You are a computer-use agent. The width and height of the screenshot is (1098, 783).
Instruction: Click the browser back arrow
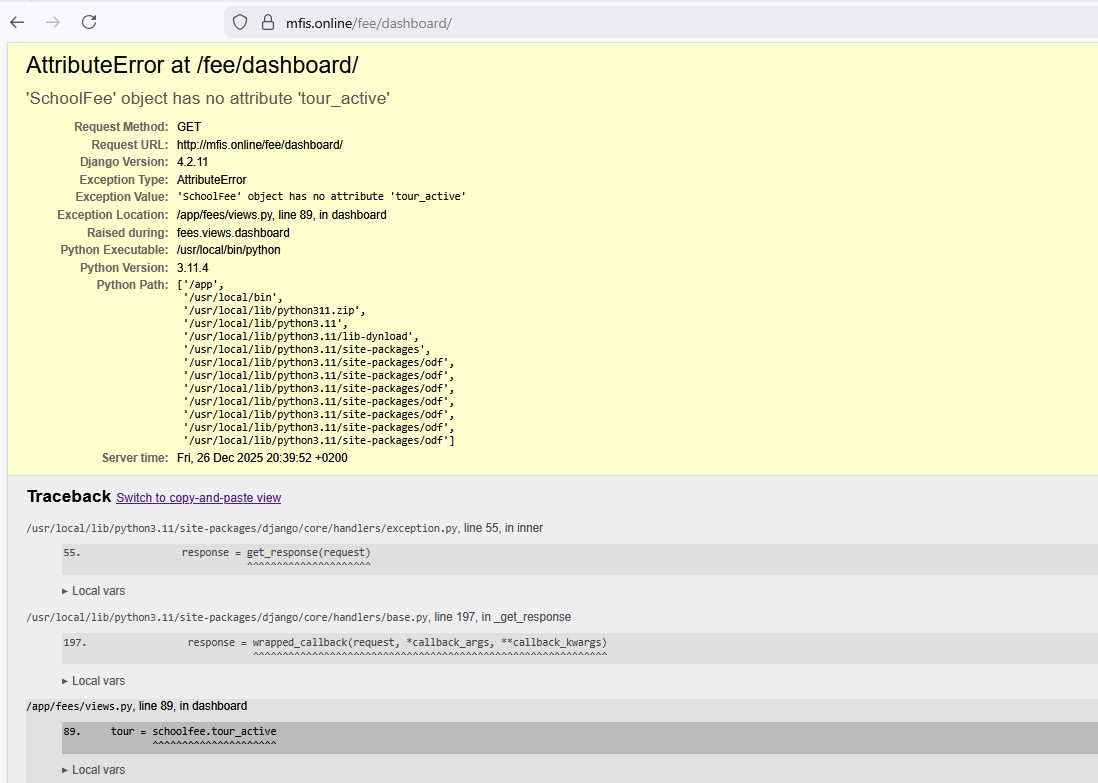click(17, 22)
